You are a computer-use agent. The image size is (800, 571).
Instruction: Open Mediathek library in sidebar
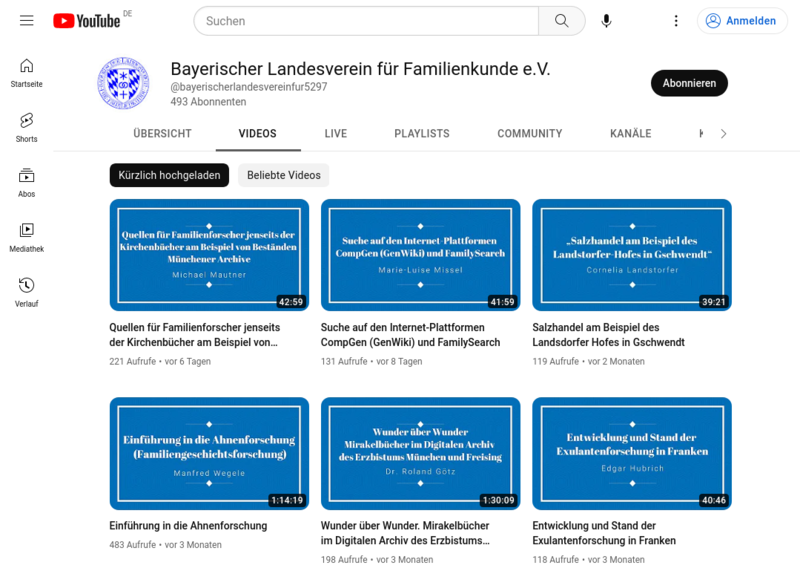click(27, 238)
